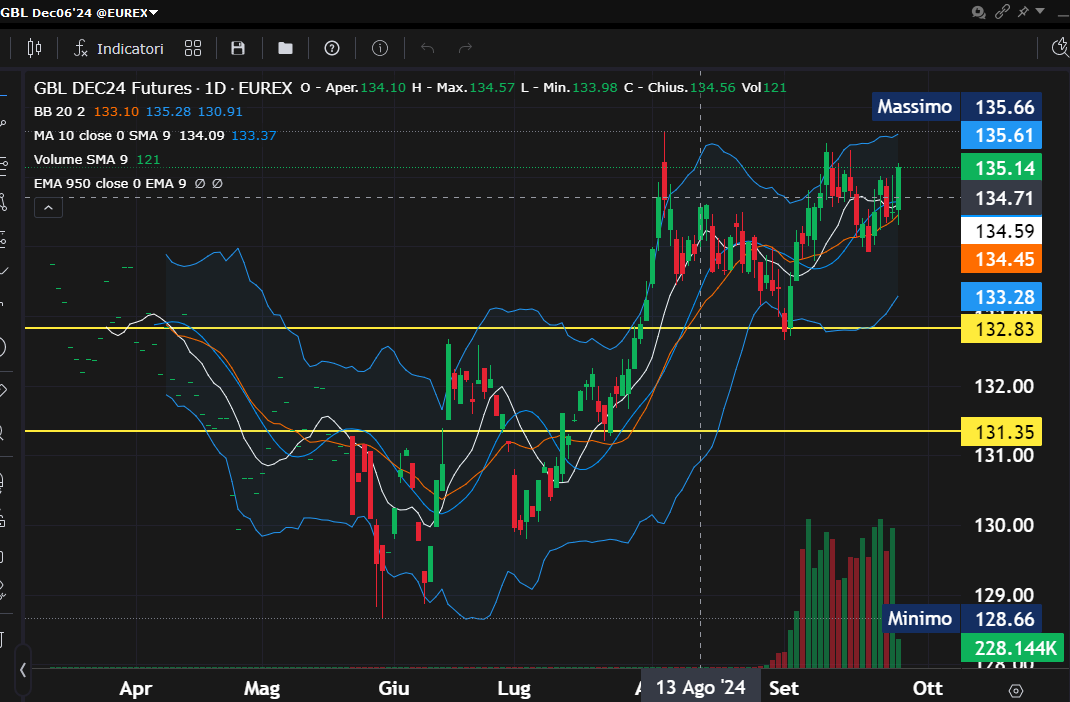1070x702 pixels.
Task: Open the chat bubbles icon
Action: pyautogui.click(x=978, y=12)
